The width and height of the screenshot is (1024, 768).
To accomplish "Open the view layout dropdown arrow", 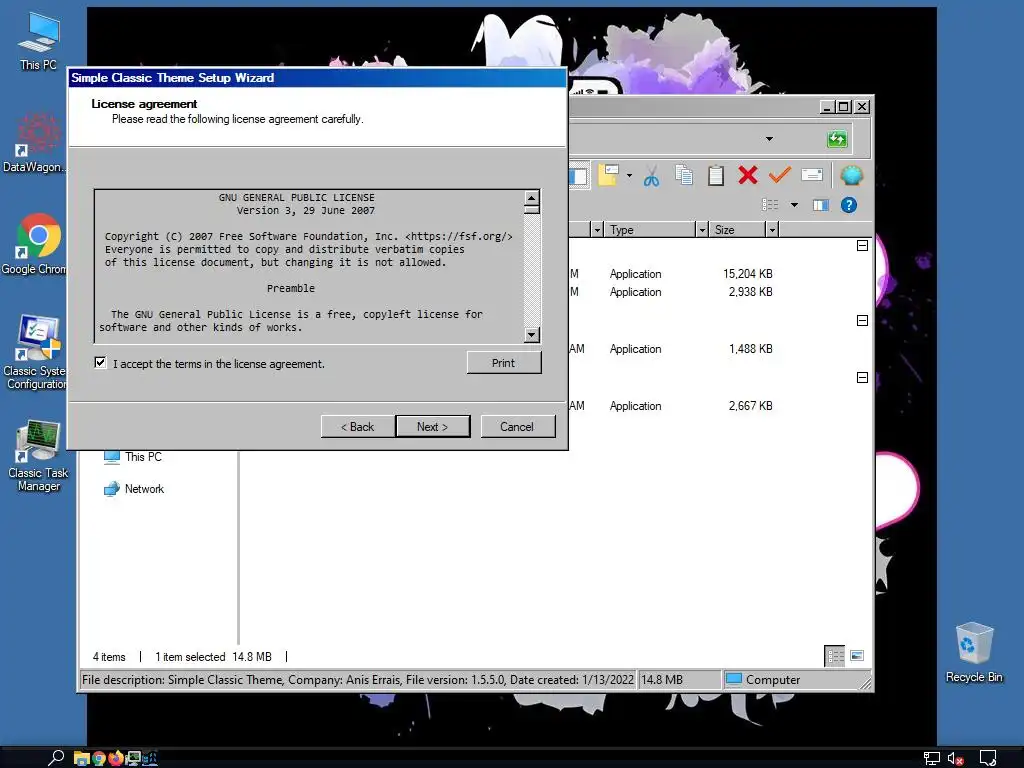I will 794,205.
